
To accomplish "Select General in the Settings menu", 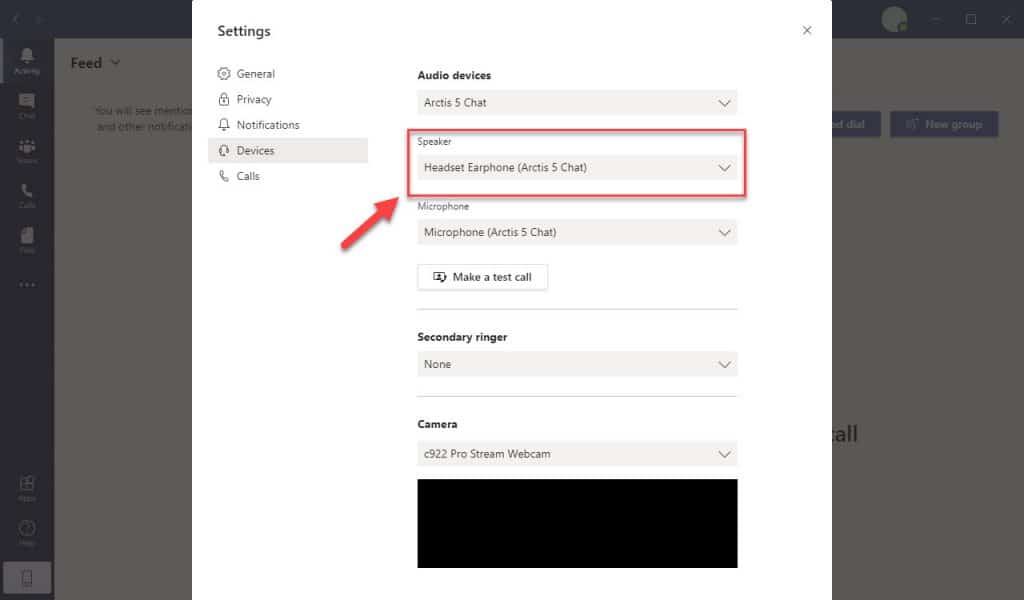I will pos(255,73).
